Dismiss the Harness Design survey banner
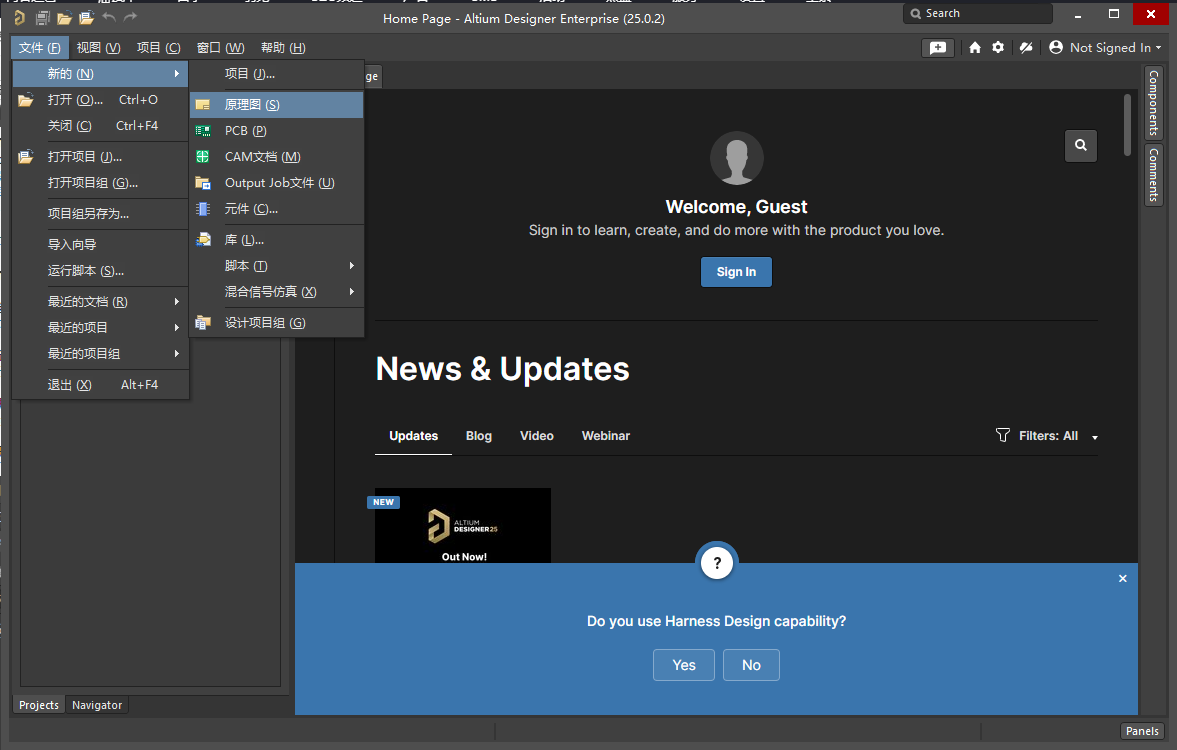This screenshot has height=750, width=1177. 1123,579
